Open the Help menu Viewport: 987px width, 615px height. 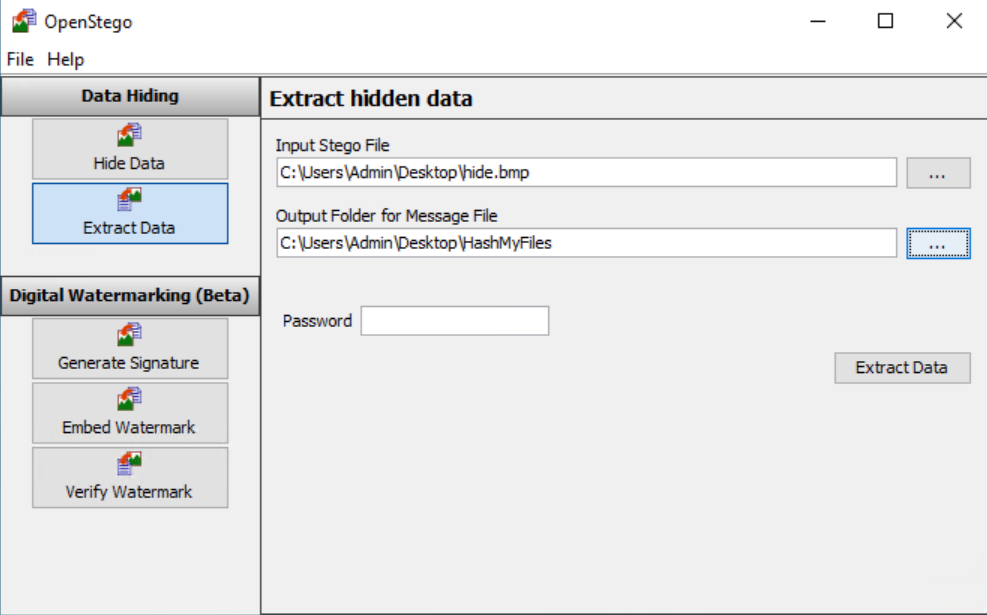point(66,59)
